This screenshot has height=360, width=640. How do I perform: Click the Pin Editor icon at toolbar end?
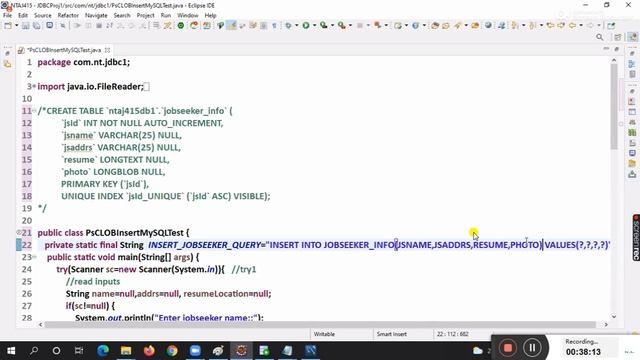[611, 26]
